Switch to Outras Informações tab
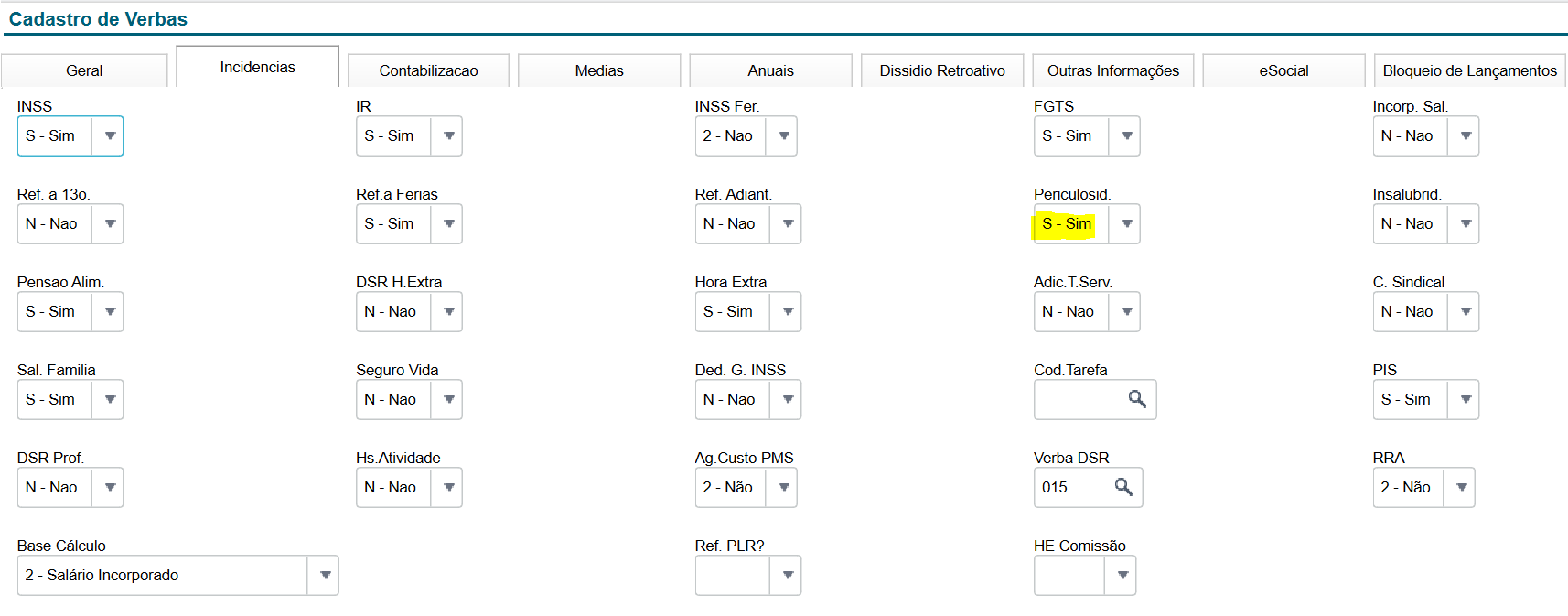The width and height of the screenshot is (1568, 616). (x=1113, y=70)
